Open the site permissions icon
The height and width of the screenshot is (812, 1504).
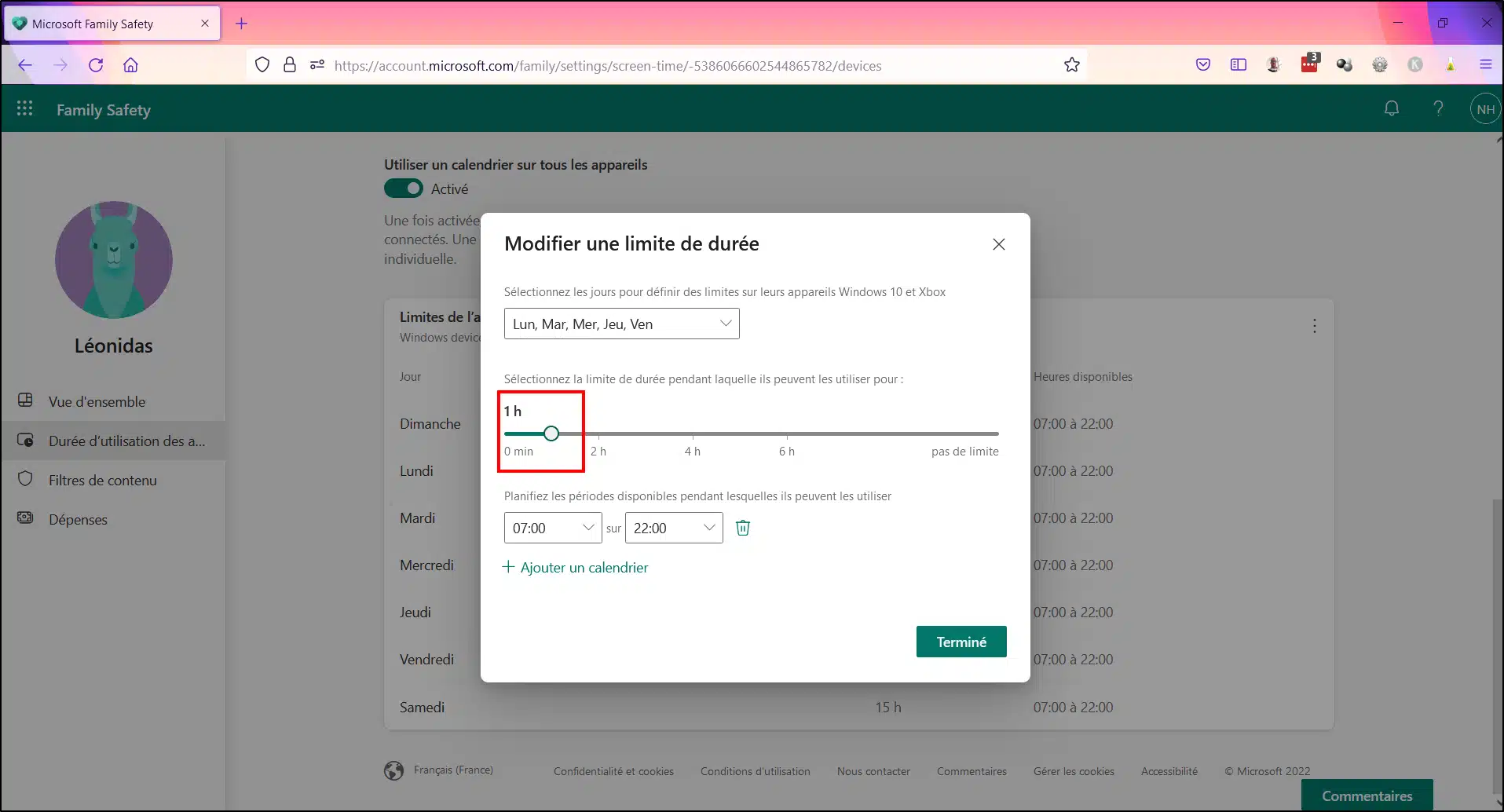coord(317,65)
